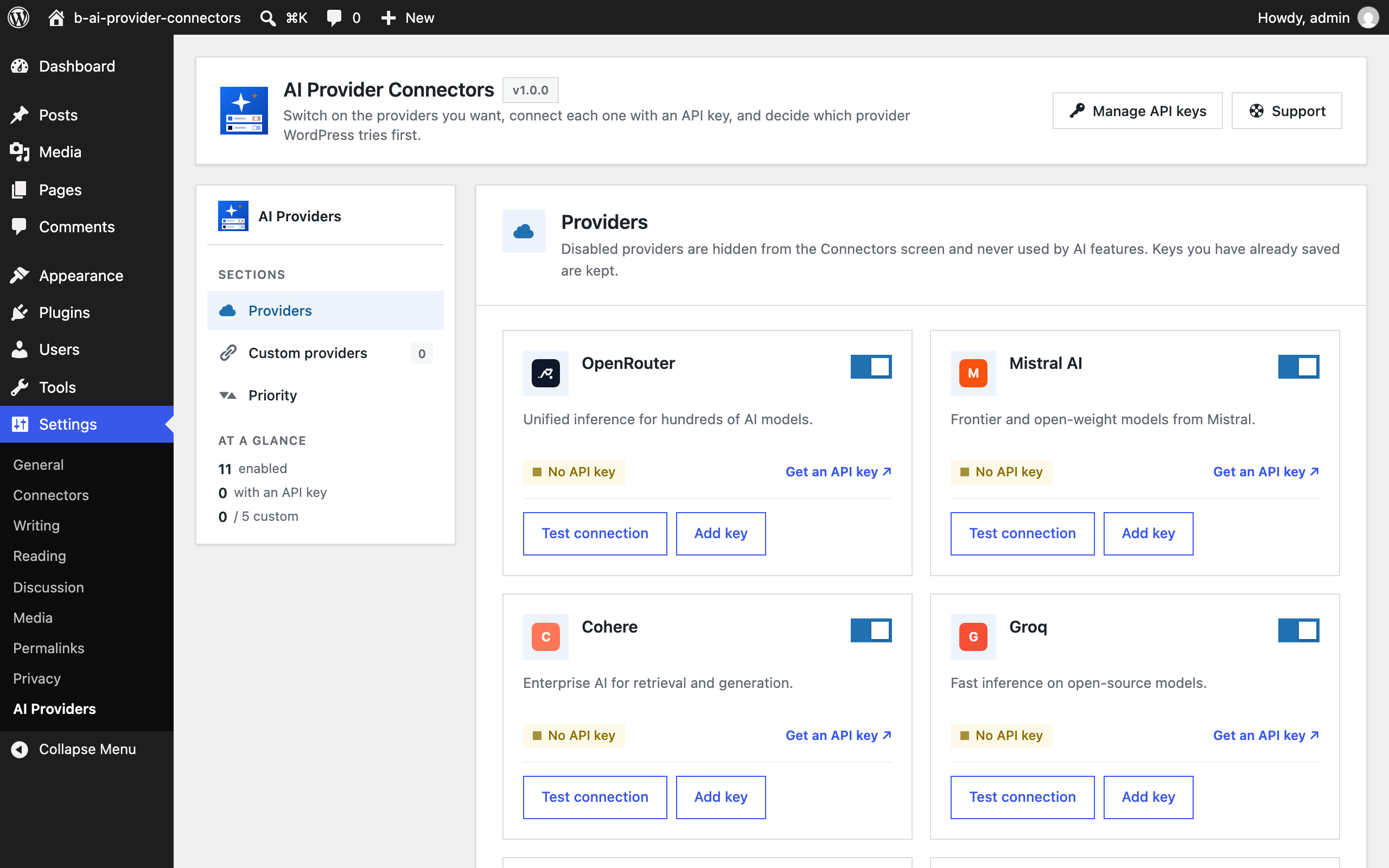Screen dimensions: 1389x868
Task: Click the Mistral AI orange M logo
Action: tap(973, 373)
